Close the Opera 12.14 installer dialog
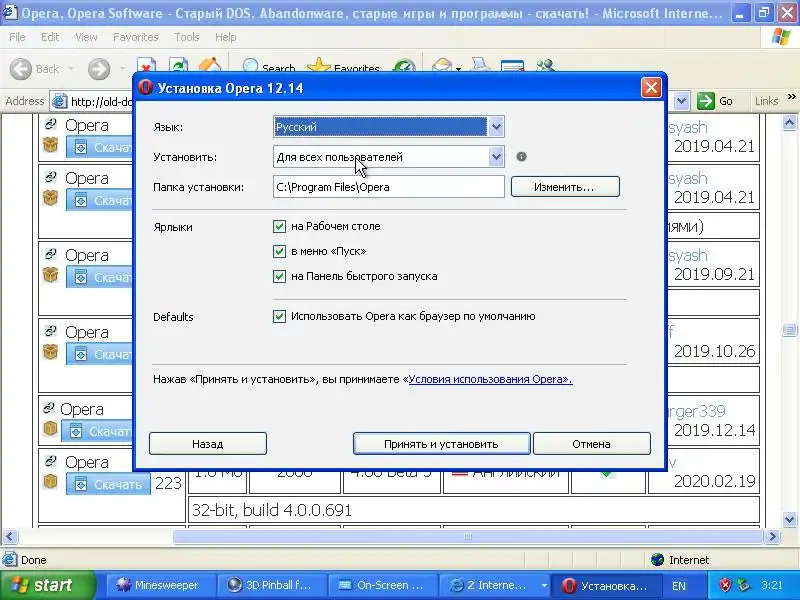800x600 pixels. pyautogui.click(x=651, y=88)
